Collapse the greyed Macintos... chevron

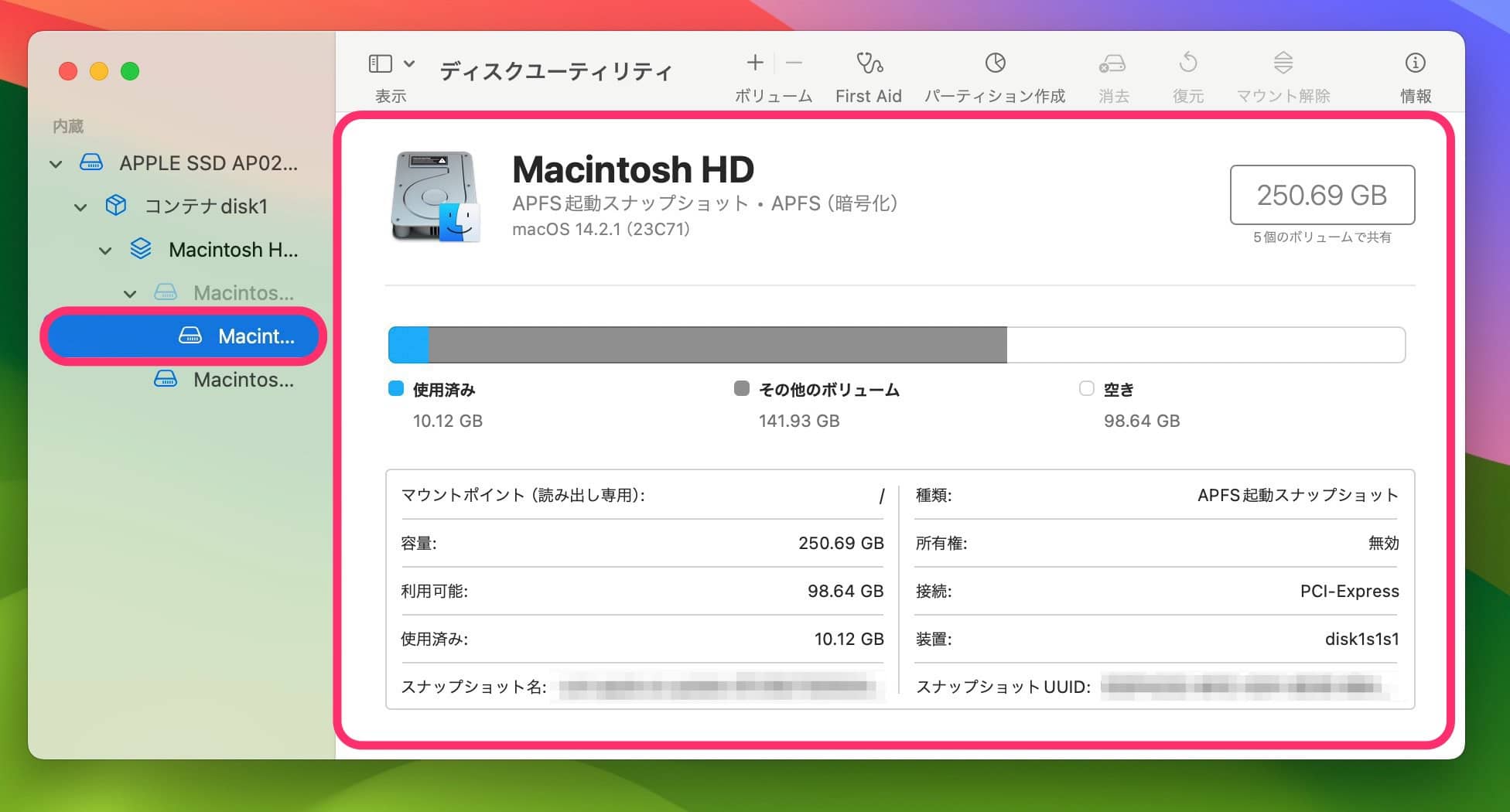(x=130, y=294)
